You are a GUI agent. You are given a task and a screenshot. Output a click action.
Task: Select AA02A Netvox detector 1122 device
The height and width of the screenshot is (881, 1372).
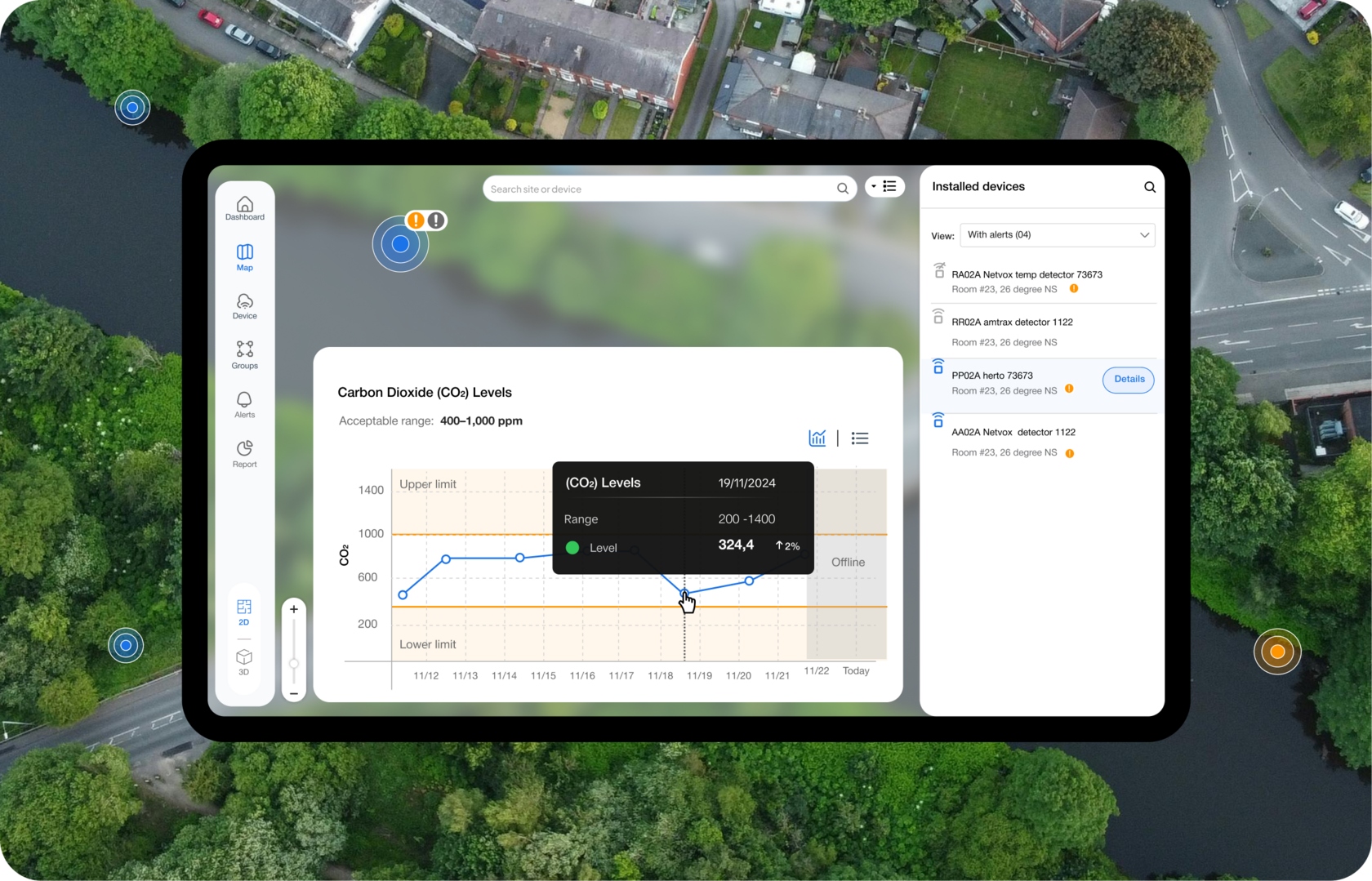coord(1013,433)
